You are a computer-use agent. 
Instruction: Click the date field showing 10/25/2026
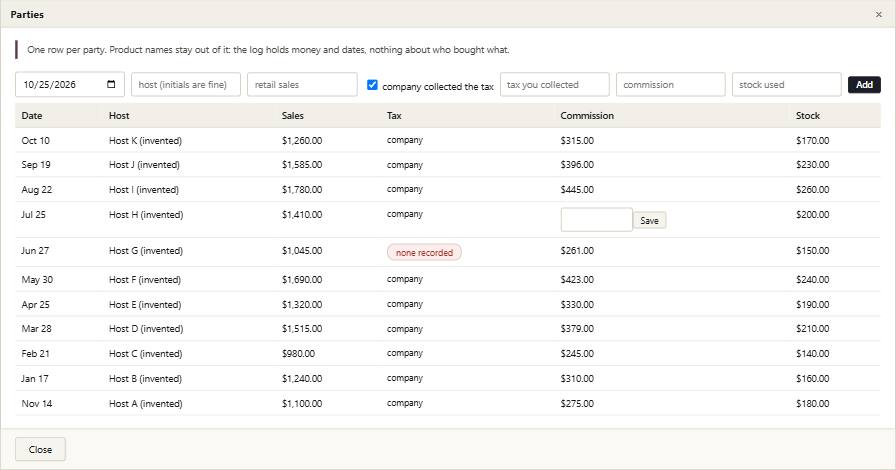70,85
